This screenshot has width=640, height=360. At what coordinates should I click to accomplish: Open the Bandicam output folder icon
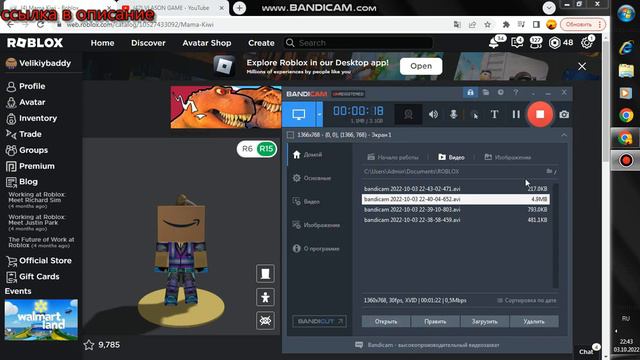[485, 93]
